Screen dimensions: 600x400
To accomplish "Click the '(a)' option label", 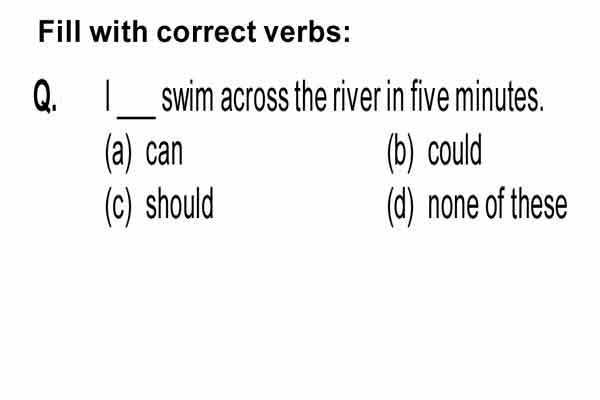I will click(118, 152).
